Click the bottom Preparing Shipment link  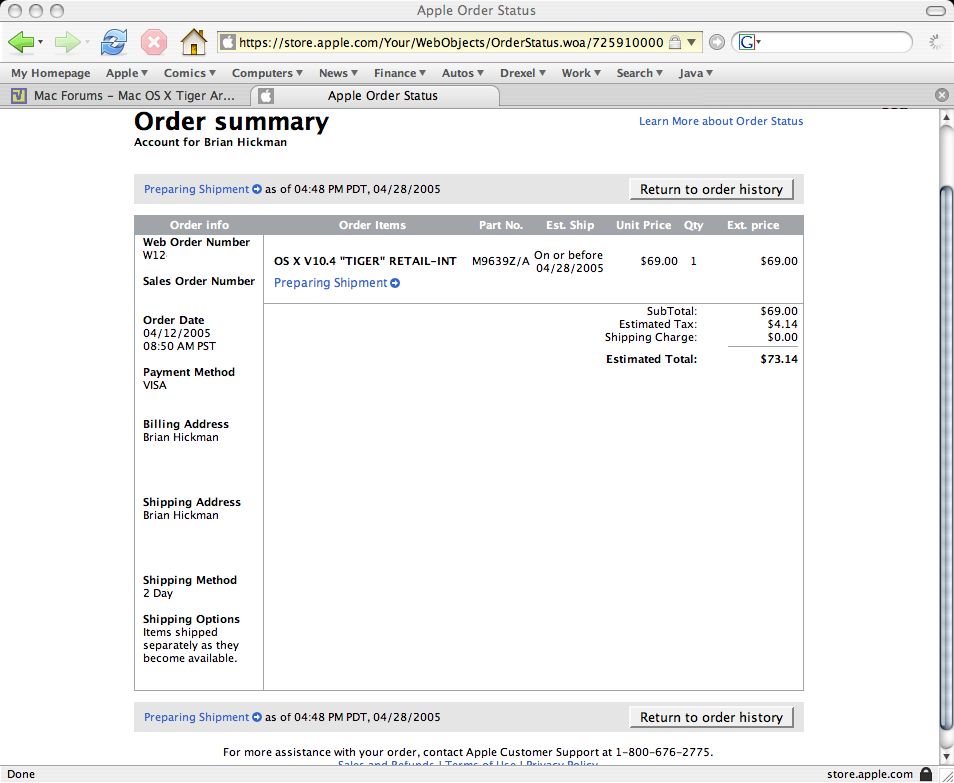tap(197, 717)
